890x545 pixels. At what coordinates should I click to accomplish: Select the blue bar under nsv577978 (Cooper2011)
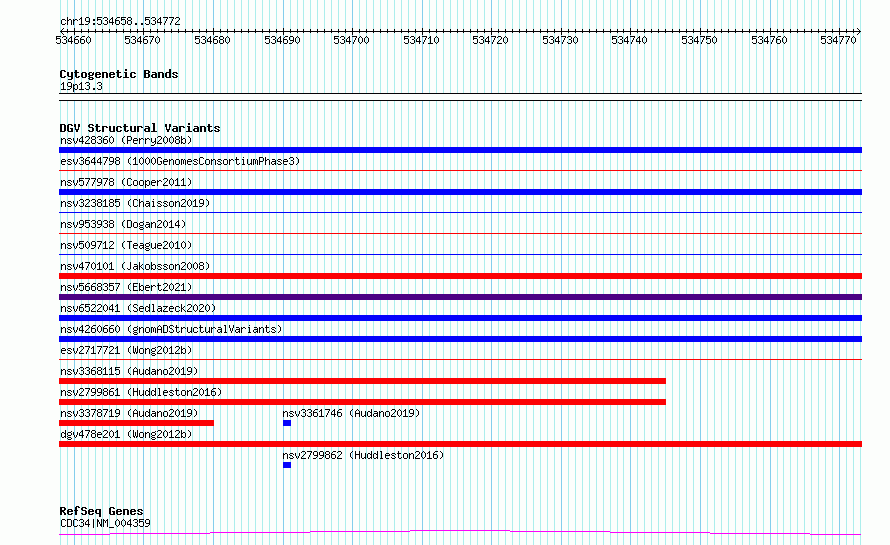pyautogui.click(x=460, y=192)
